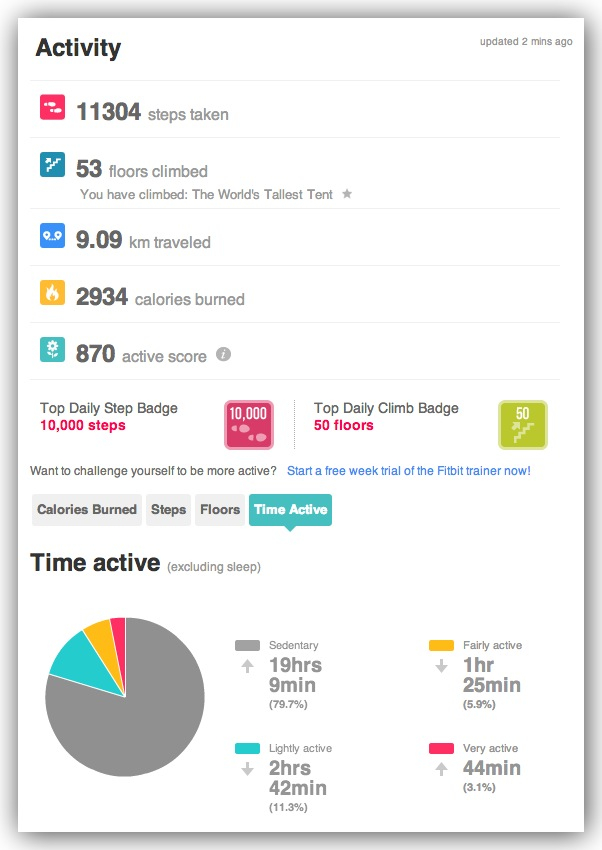This screenshot has height=850, width=602.
Task: Click the orange calories burned flame icon
Action: point(52,292)
